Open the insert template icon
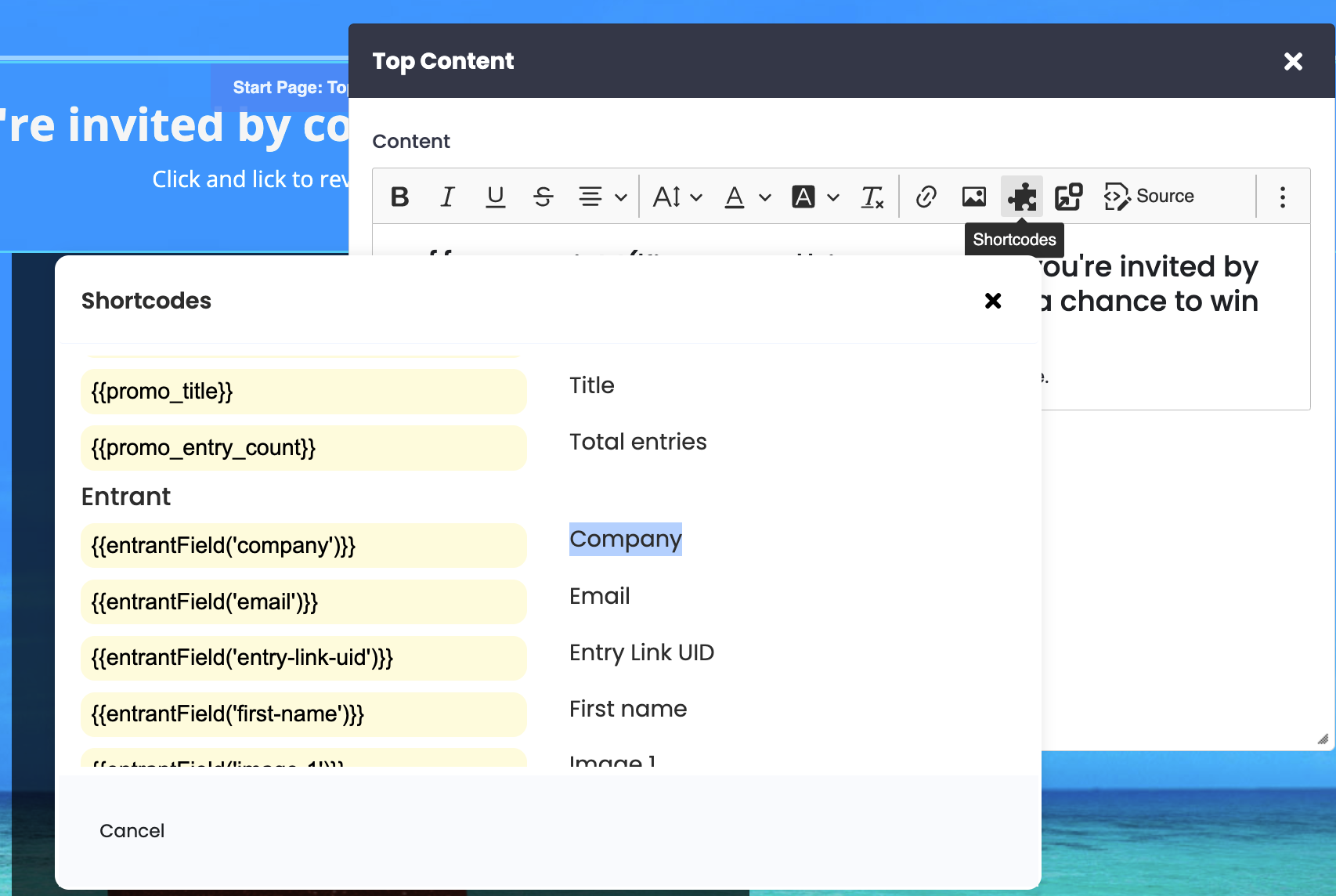The width and height of the screenshot is (1336, 896). [x=1067, y=197]
